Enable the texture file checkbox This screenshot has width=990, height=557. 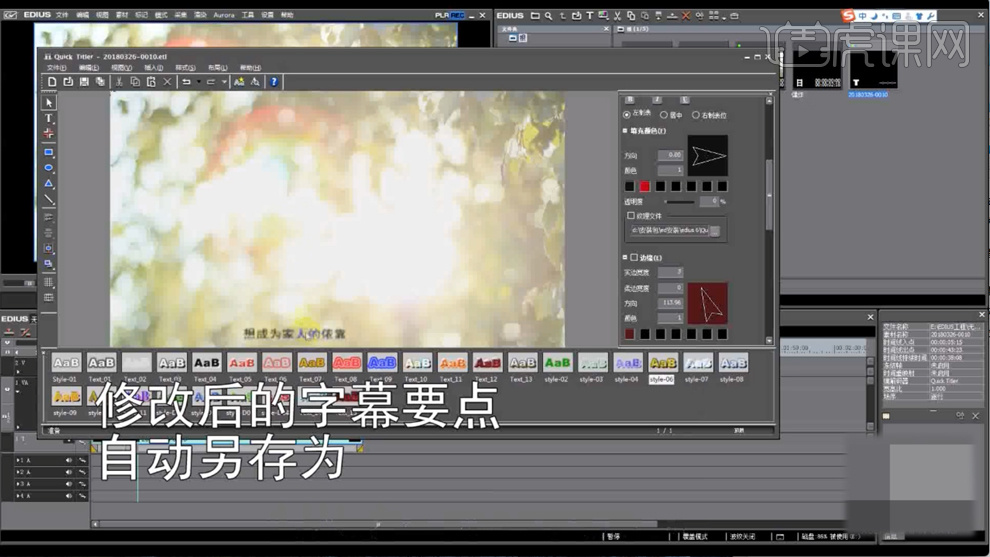click(631, 215)
